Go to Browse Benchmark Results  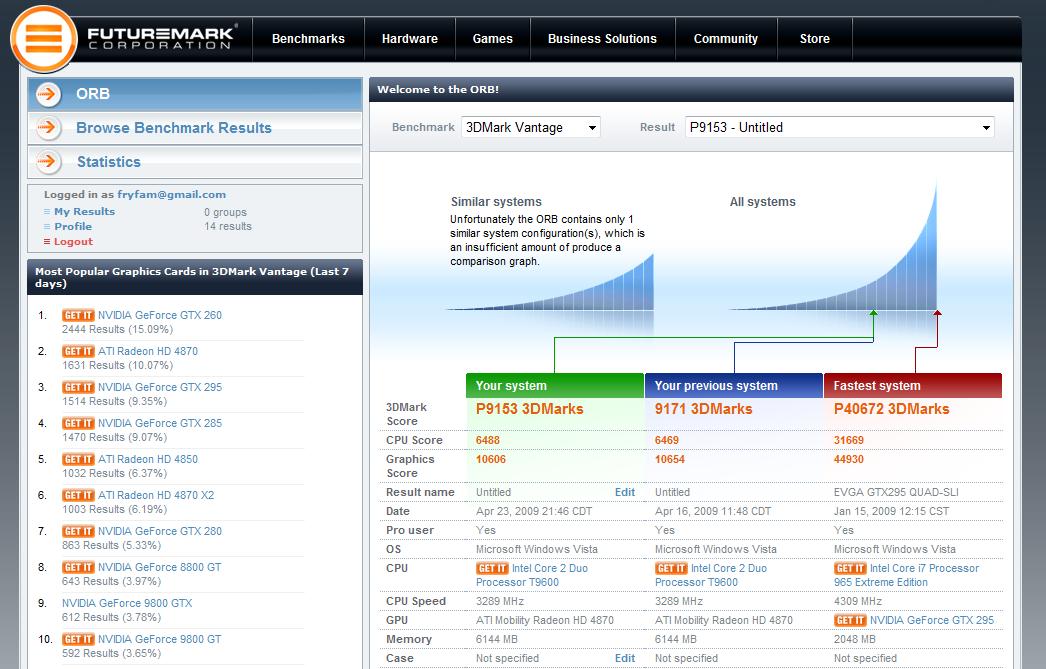tap(195, 127)
